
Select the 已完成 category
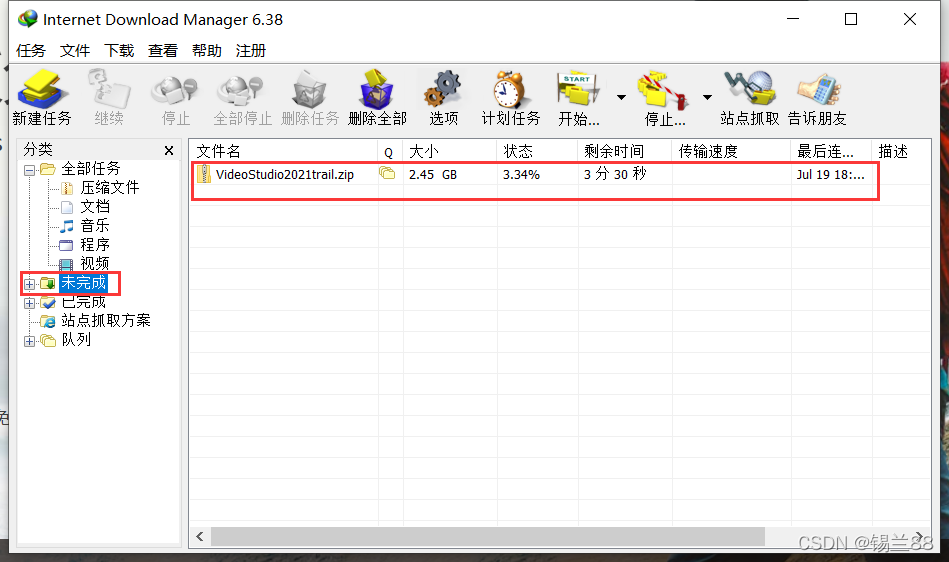[x=84, y=302]
